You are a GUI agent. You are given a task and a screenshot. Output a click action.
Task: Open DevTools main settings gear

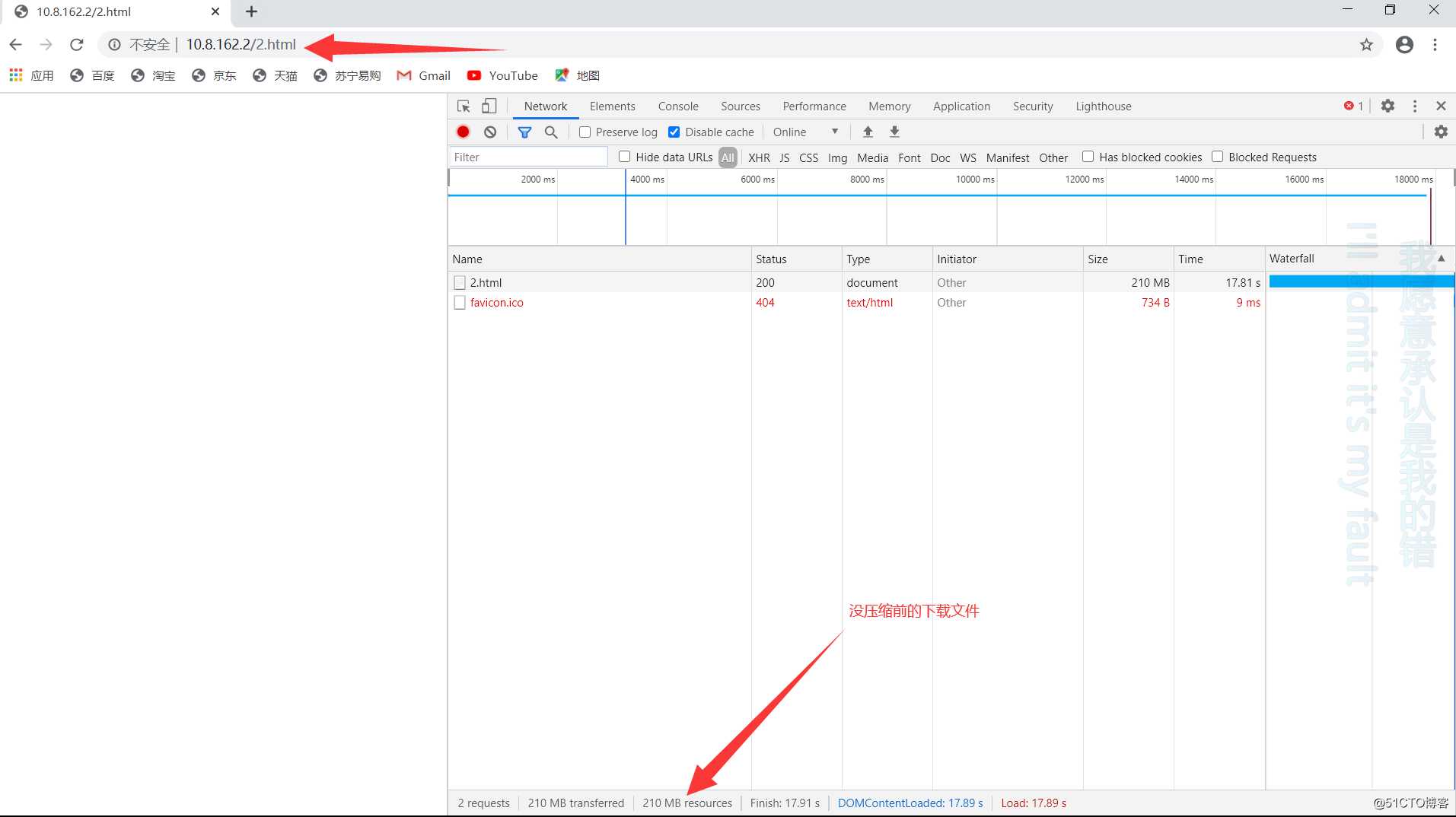[x=1388, y=106]
